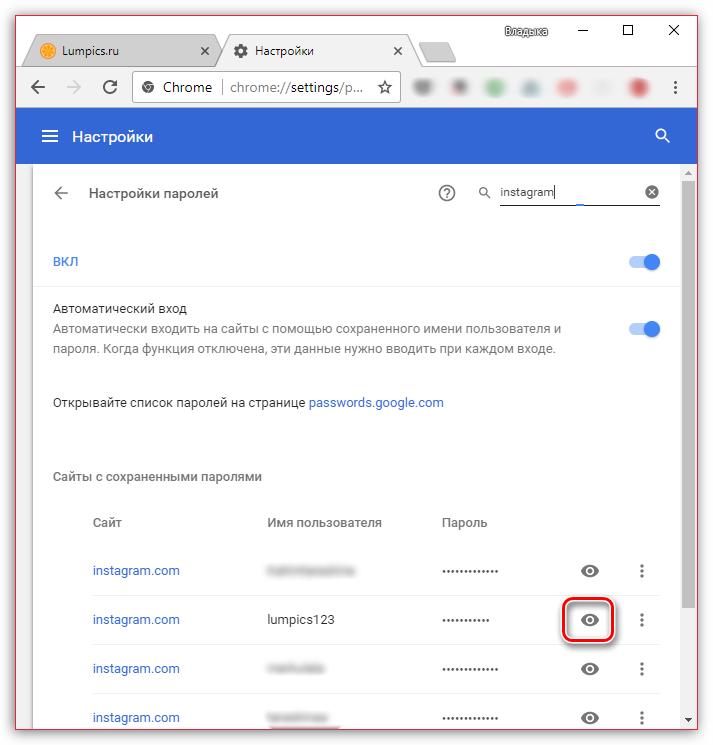Click the browser forward arrow
The height and width of the screenshot is (745, 713).
coord(74,87)
